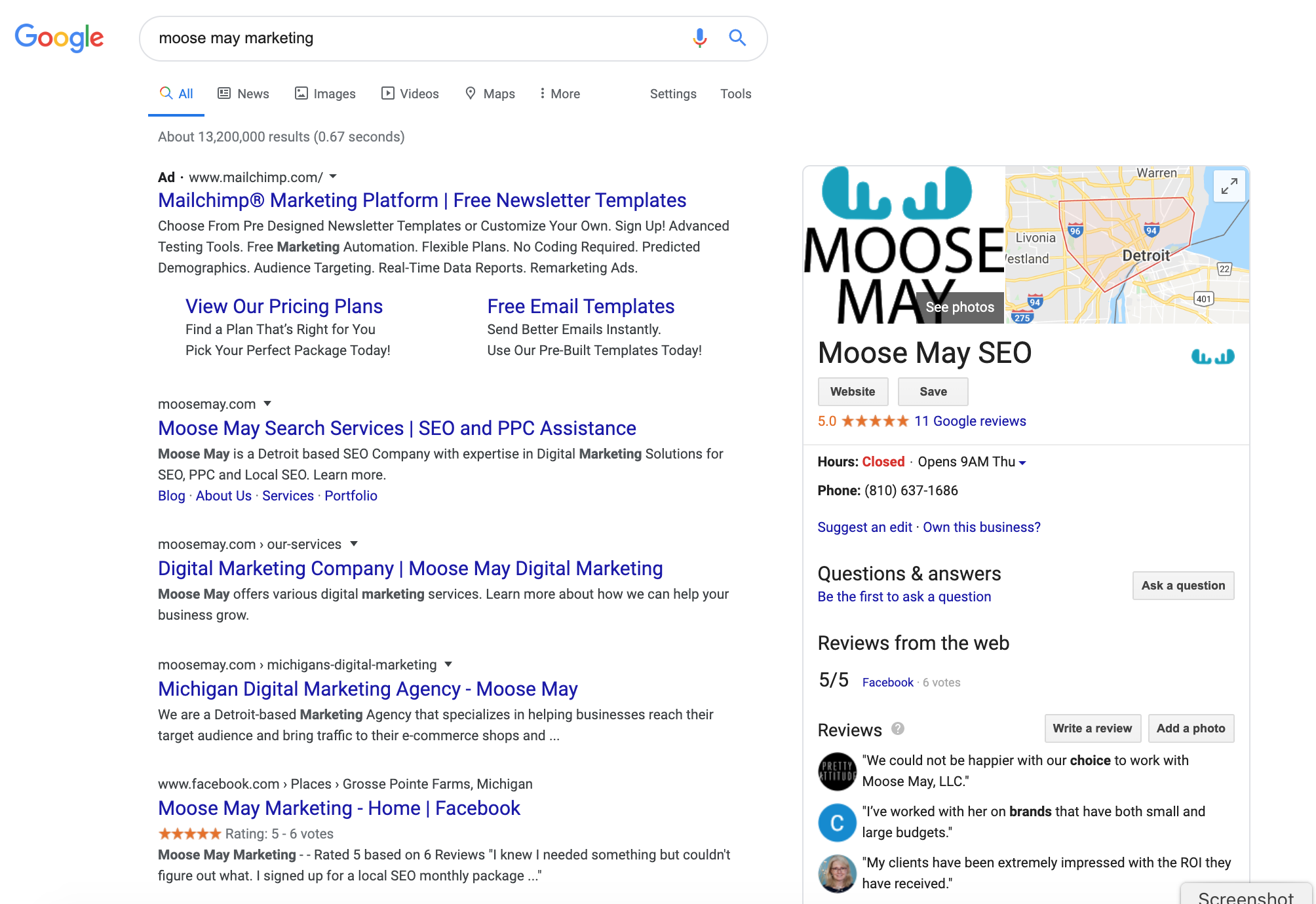Open the Mailchimp Marketing Platform ad link
1316x904 pixels.
(x=422, y=200)
